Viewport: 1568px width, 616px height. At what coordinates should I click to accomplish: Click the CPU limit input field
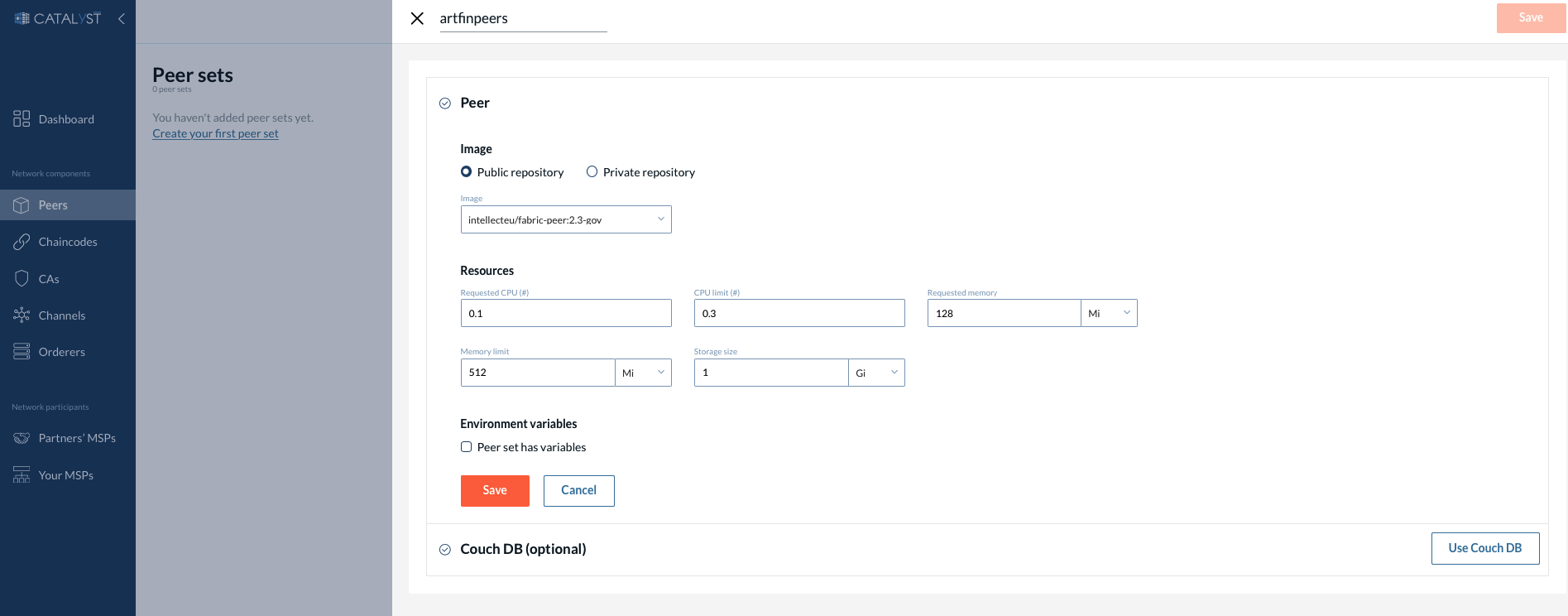pyautogui.click(x=798, y=313)
